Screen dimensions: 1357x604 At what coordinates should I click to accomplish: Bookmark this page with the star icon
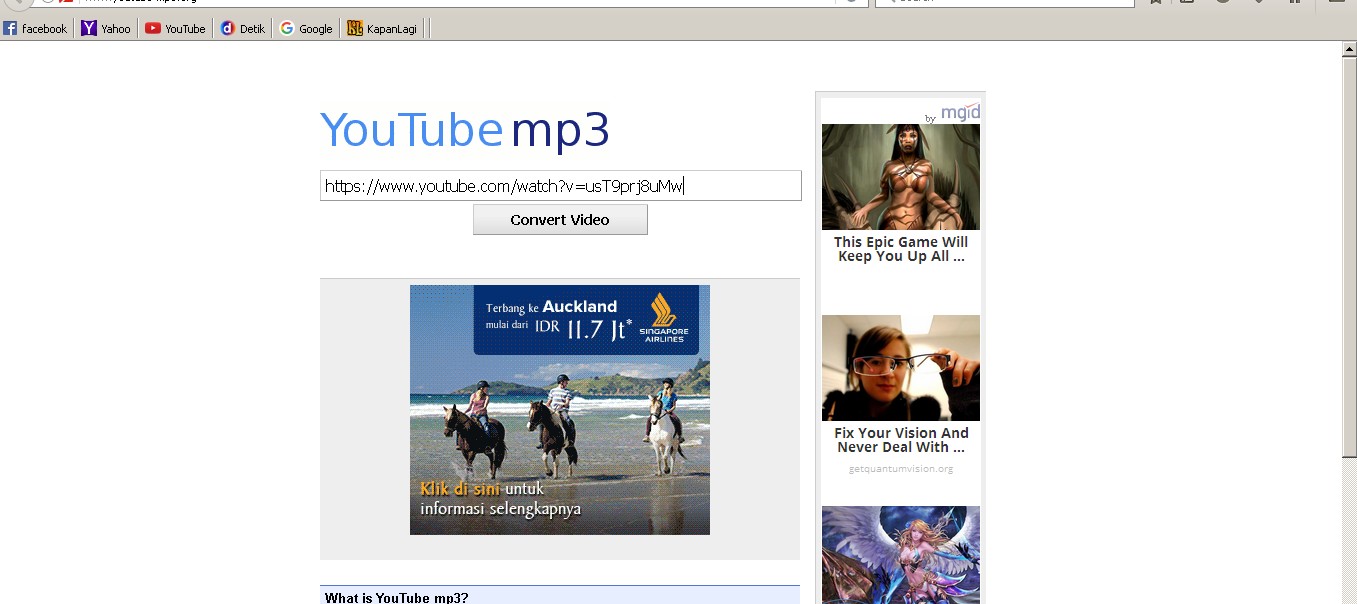coord(1155,4)
